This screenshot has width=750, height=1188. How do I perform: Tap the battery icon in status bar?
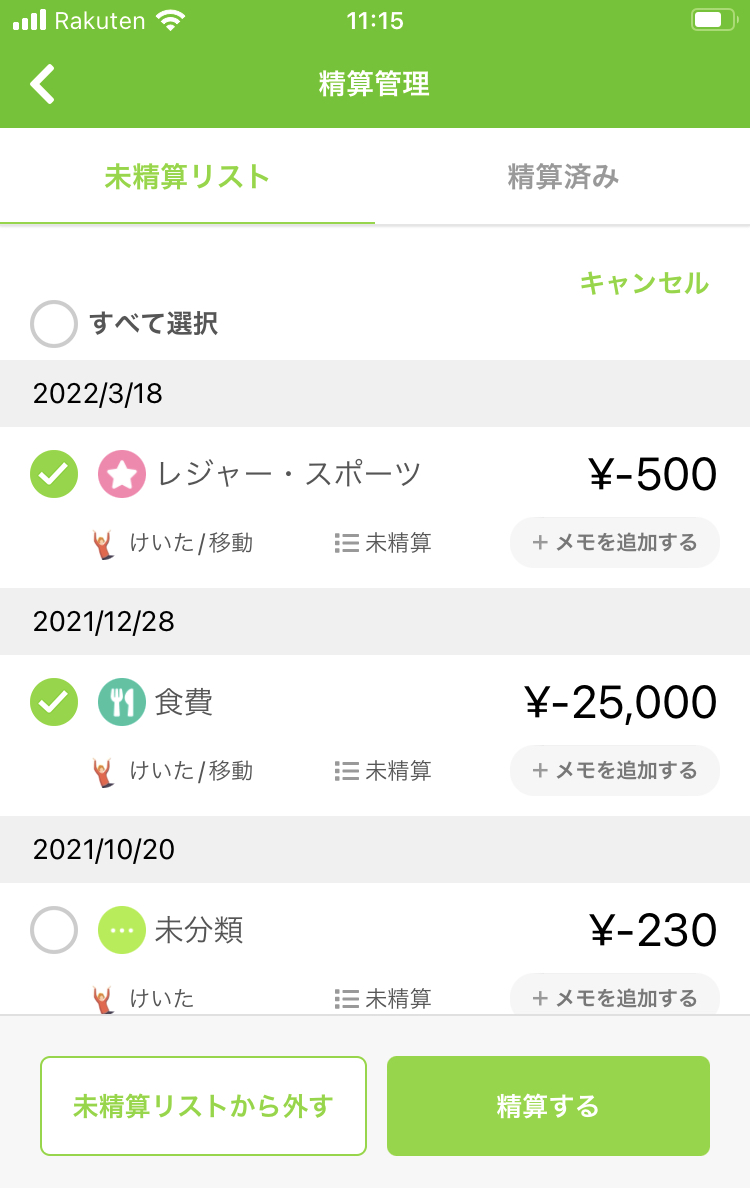pos(714,20)
